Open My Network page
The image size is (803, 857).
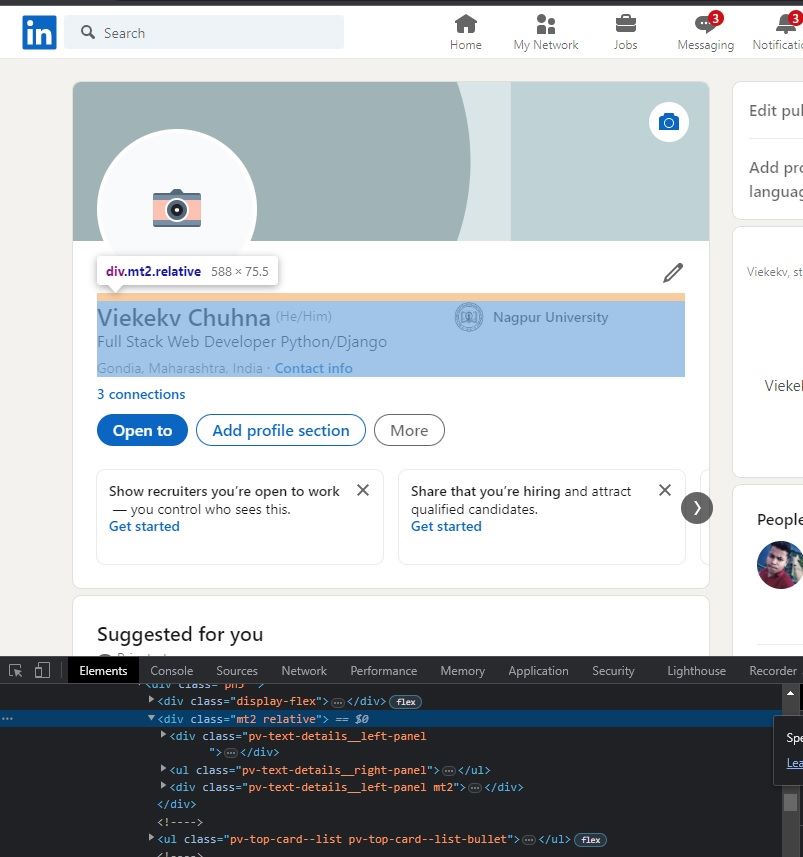tap(546, 32)
